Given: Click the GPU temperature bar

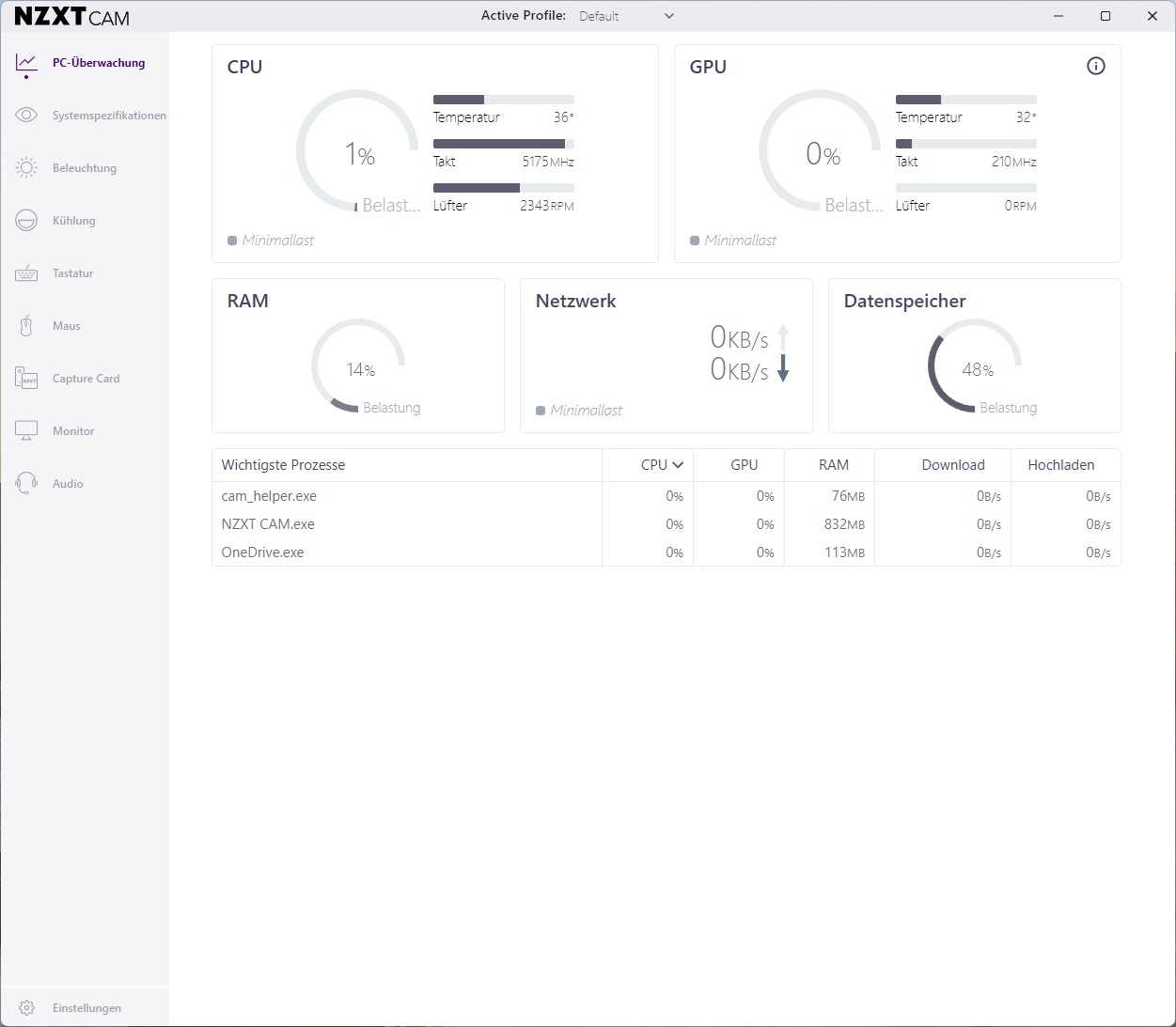Looking at the screenshot, I should [x=966, y=100].
